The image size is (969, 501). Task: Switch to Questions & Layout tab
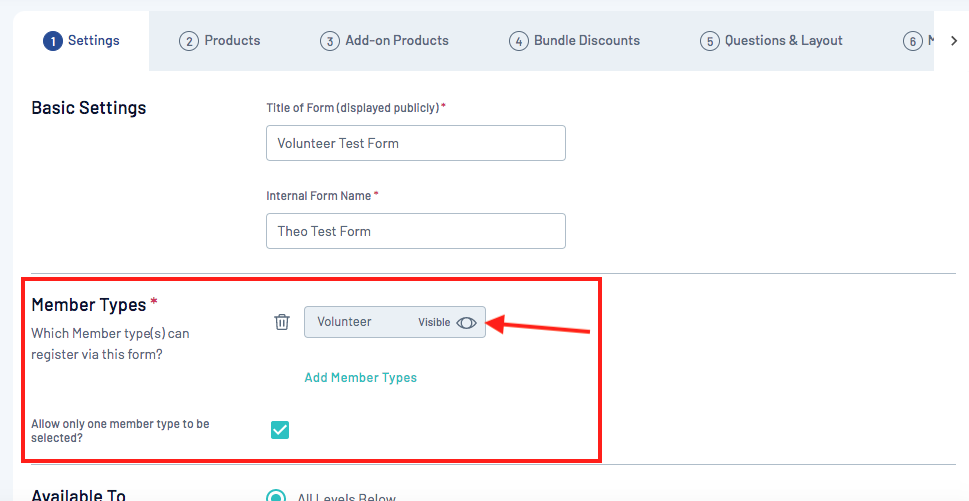pyautogui.click(x=771, y=41)
